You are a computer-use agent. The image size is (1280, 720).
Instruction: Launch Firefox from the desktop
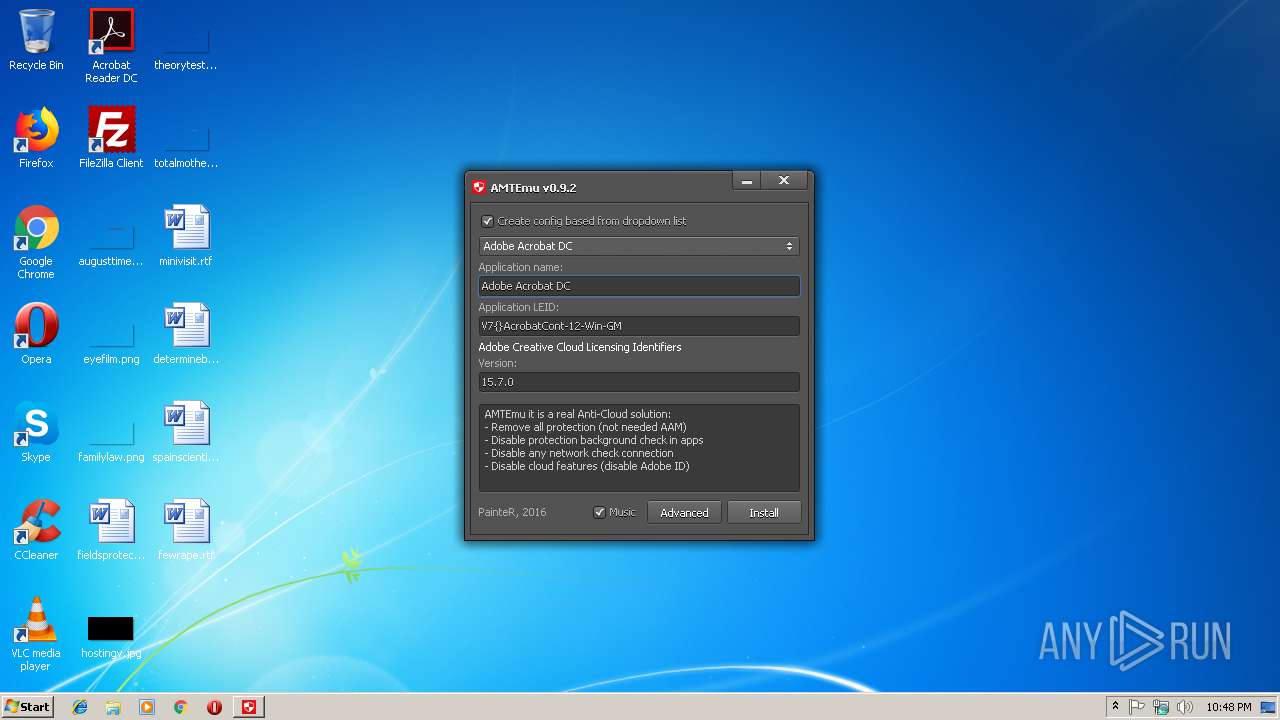tap(36, 138)
